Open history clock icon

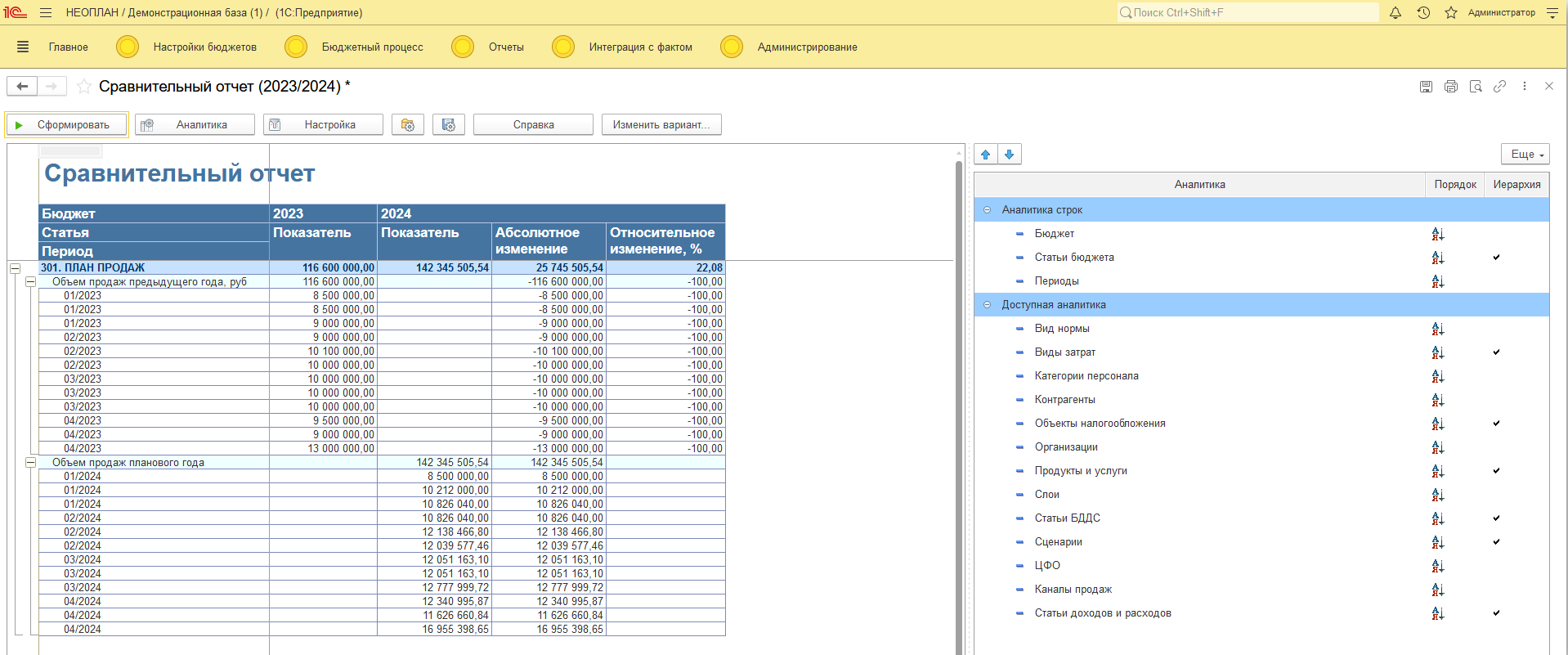(x=1423, y=12)
